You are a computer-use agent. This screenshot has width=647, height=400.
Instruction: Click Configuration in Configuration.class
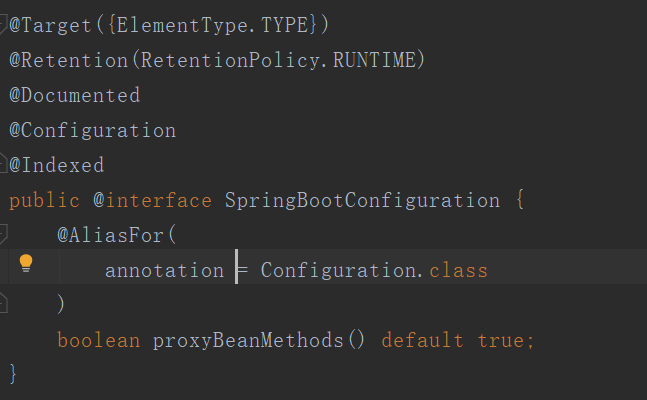coord(338,271)
